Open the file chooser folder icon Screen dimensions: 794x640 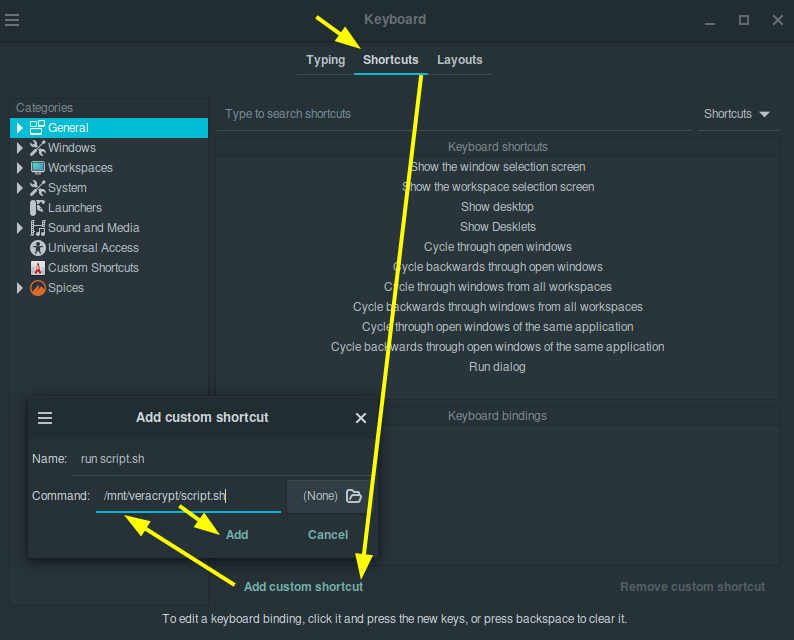coord(353,496)
